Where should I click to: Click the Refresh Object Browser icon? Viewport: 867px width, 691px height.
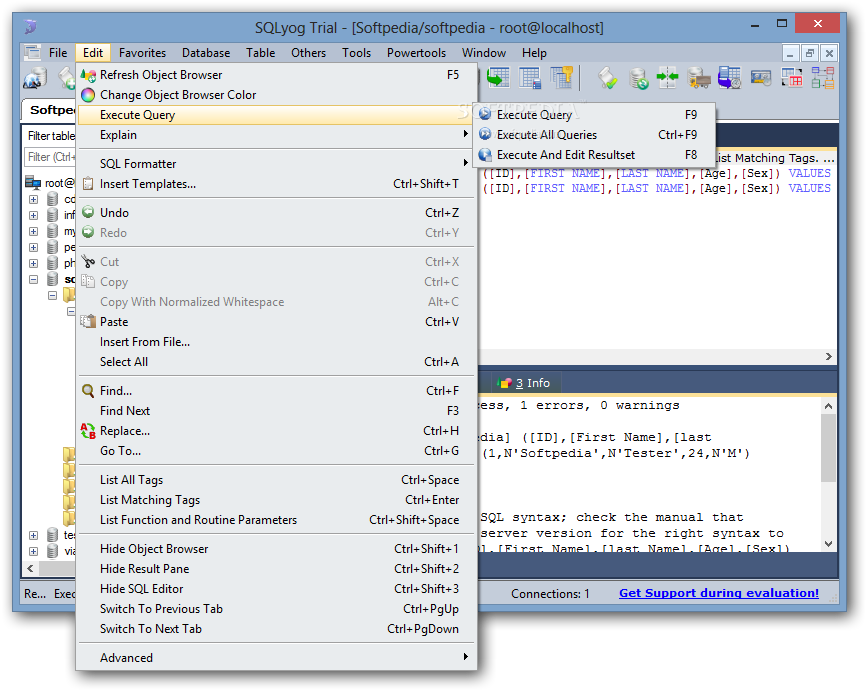tap(88, 75)
